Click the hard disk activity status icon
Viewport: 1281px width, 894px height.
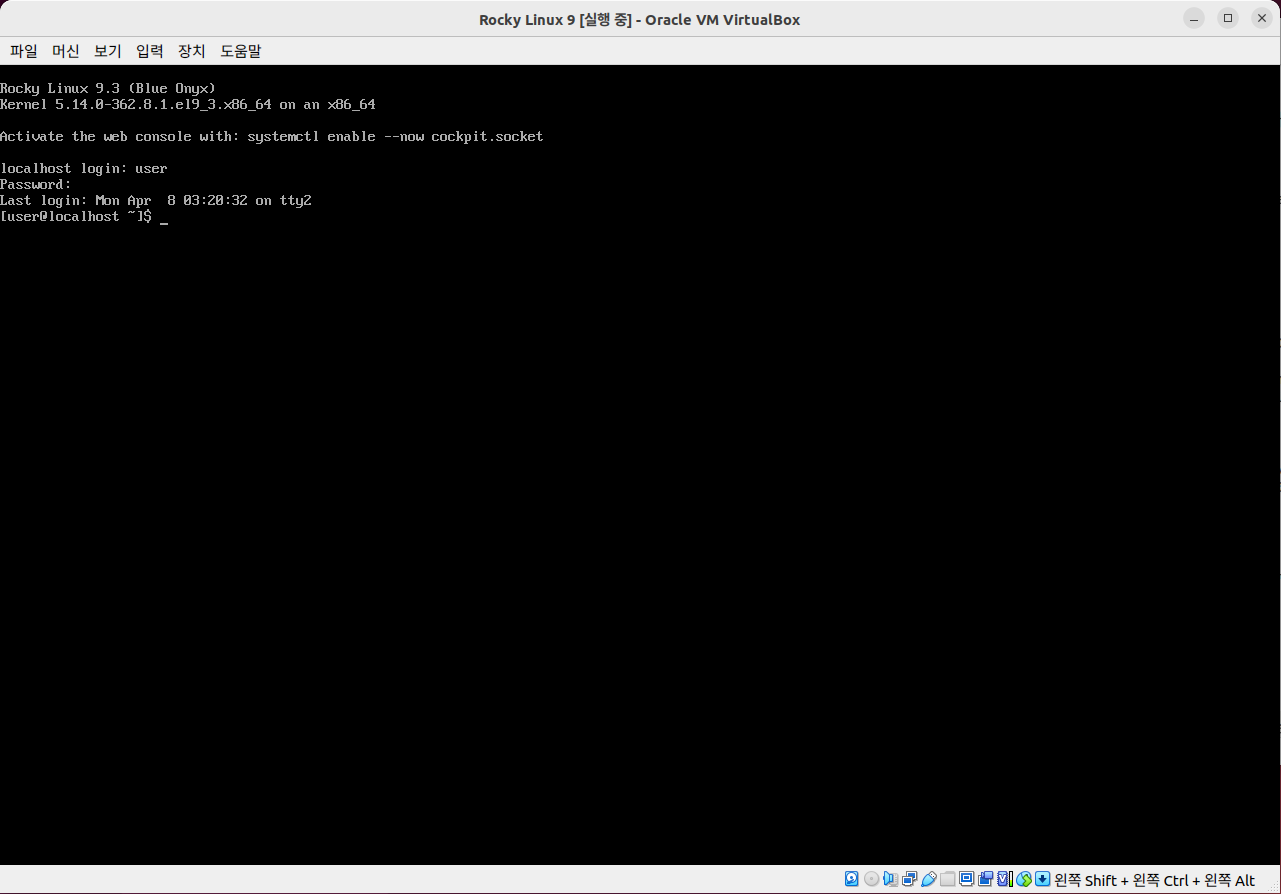coord(852,879)
